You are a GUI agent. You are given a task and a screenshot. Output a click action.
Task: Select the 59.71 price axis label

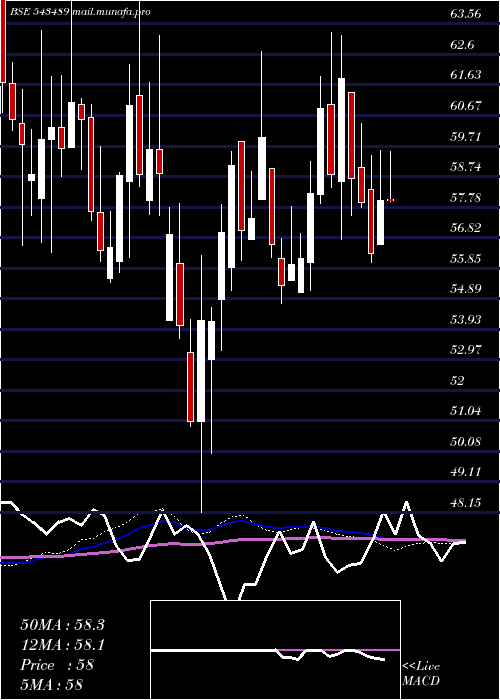click(466, 136)
